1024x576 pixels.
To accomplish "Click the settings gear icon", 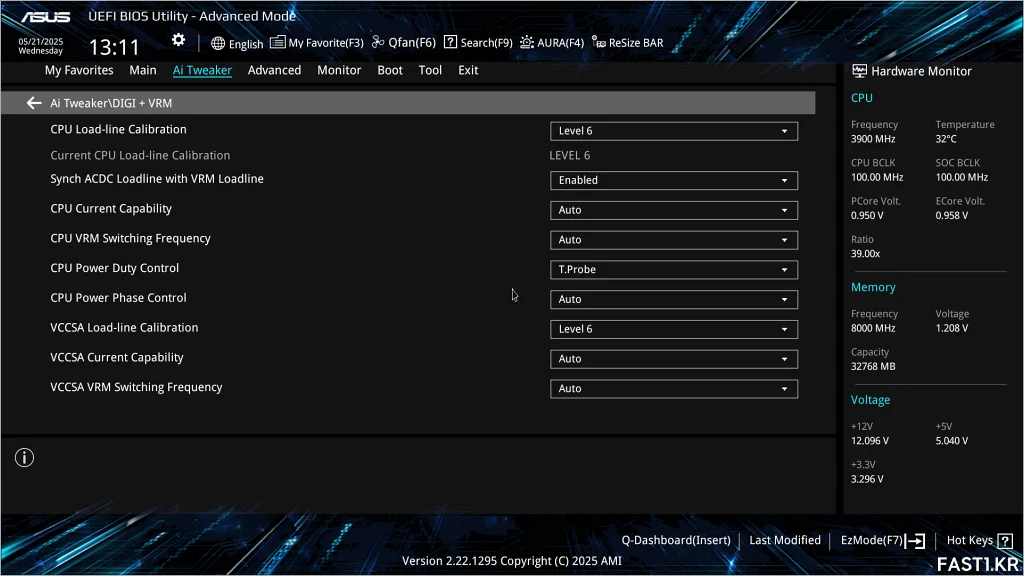I will (x=178, y=40).
